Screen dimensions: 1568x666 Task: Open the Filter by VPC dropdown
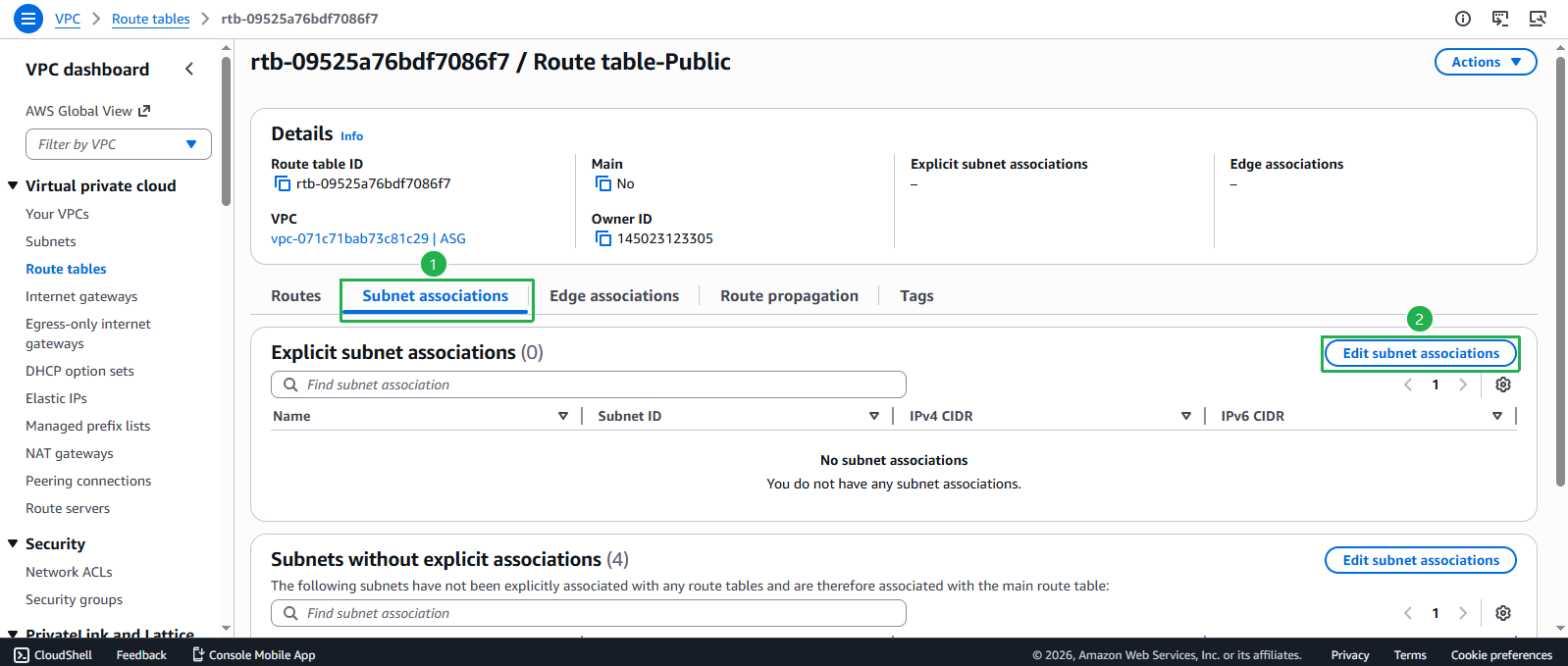click(x=119, y=144)
